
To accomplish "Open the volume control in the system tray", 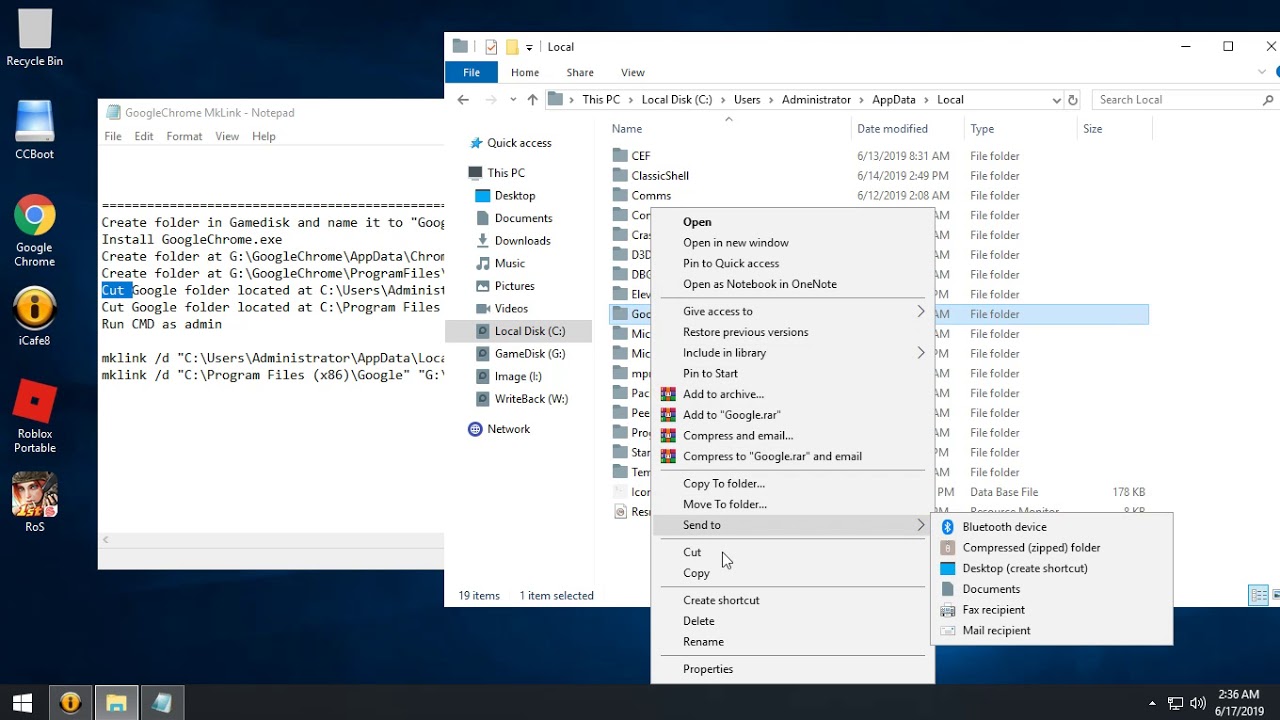I will [x=1197, y=703].
